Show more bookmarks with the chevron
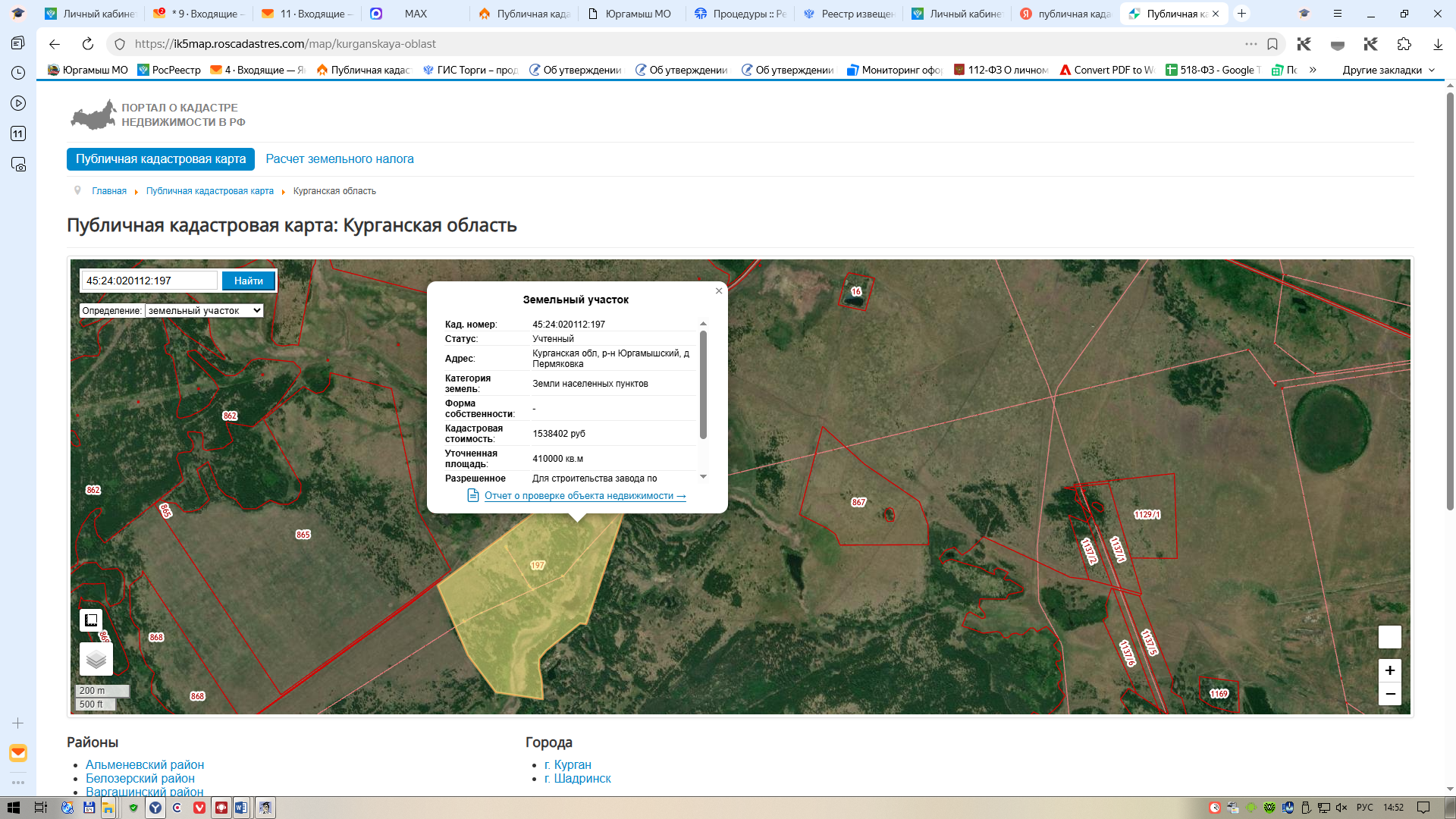The height and width of the screenshot is (819, 1456). pyautogui.click(x=1313, y=70)
